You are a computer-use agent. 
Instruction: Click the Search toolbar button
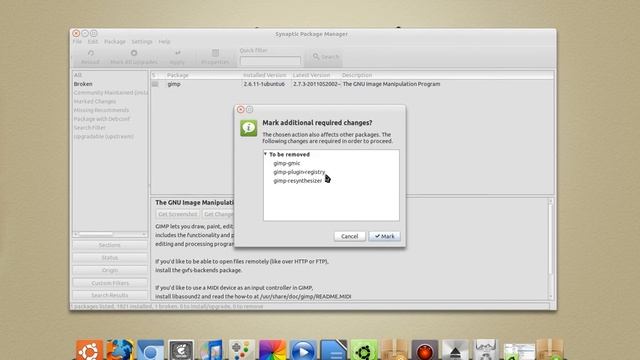pos(325,57)
